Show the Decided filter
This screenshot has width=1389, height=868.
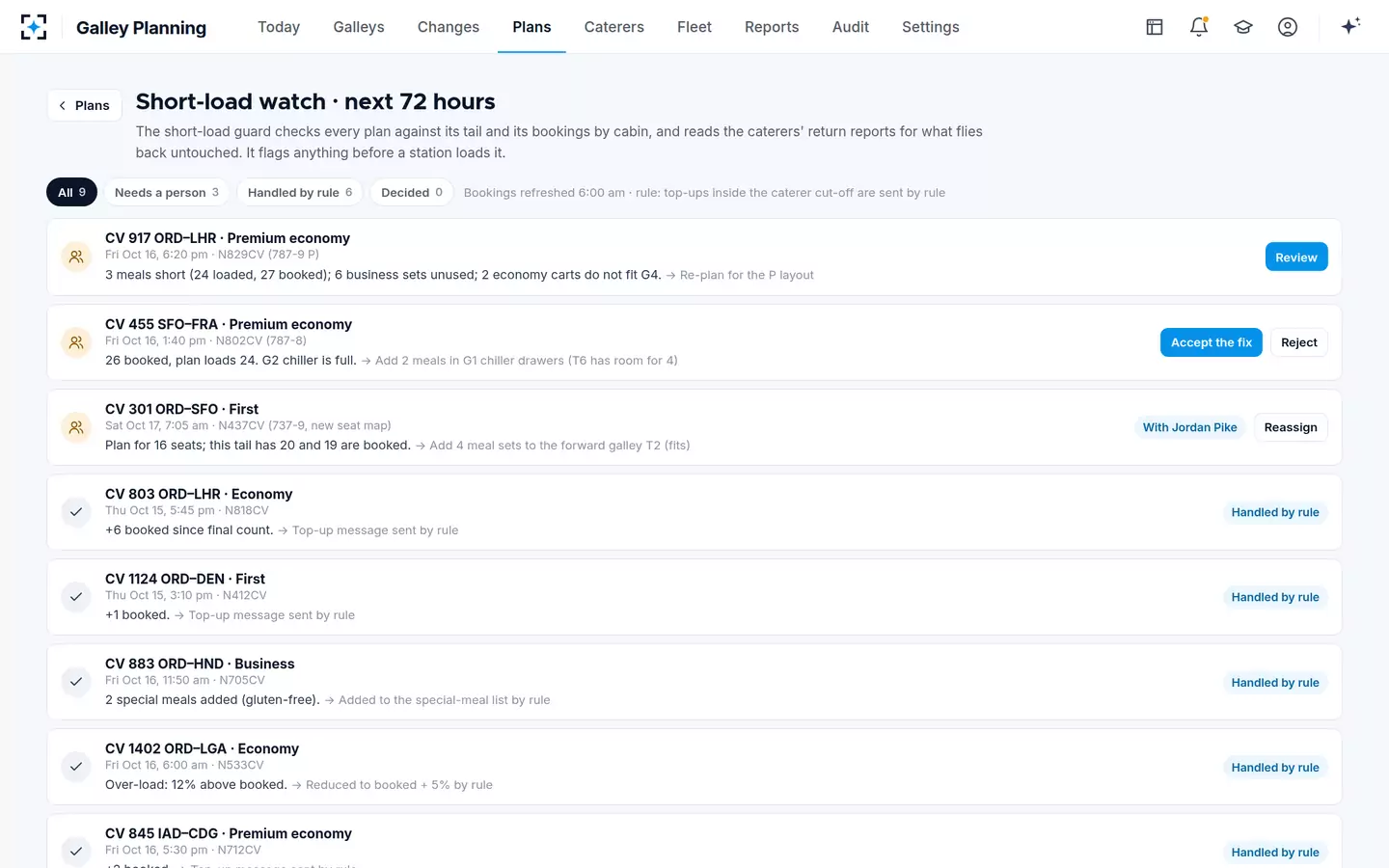[412, 192]
